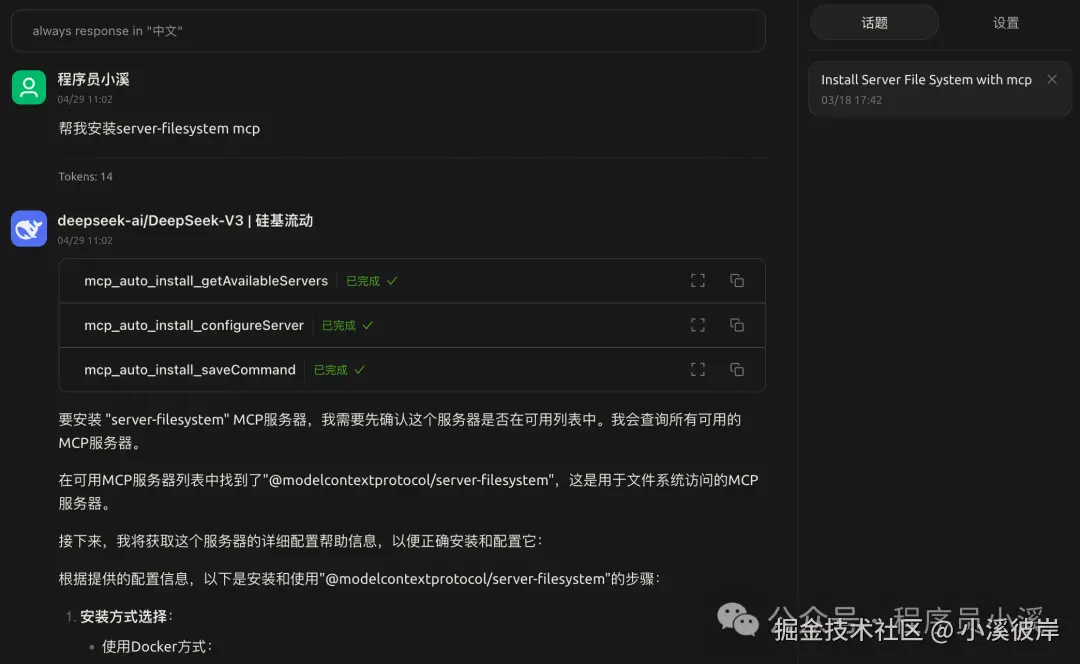
Task: Click the paragraph starting with 根据提供的配置信息
Action: [x=359, y=579]
